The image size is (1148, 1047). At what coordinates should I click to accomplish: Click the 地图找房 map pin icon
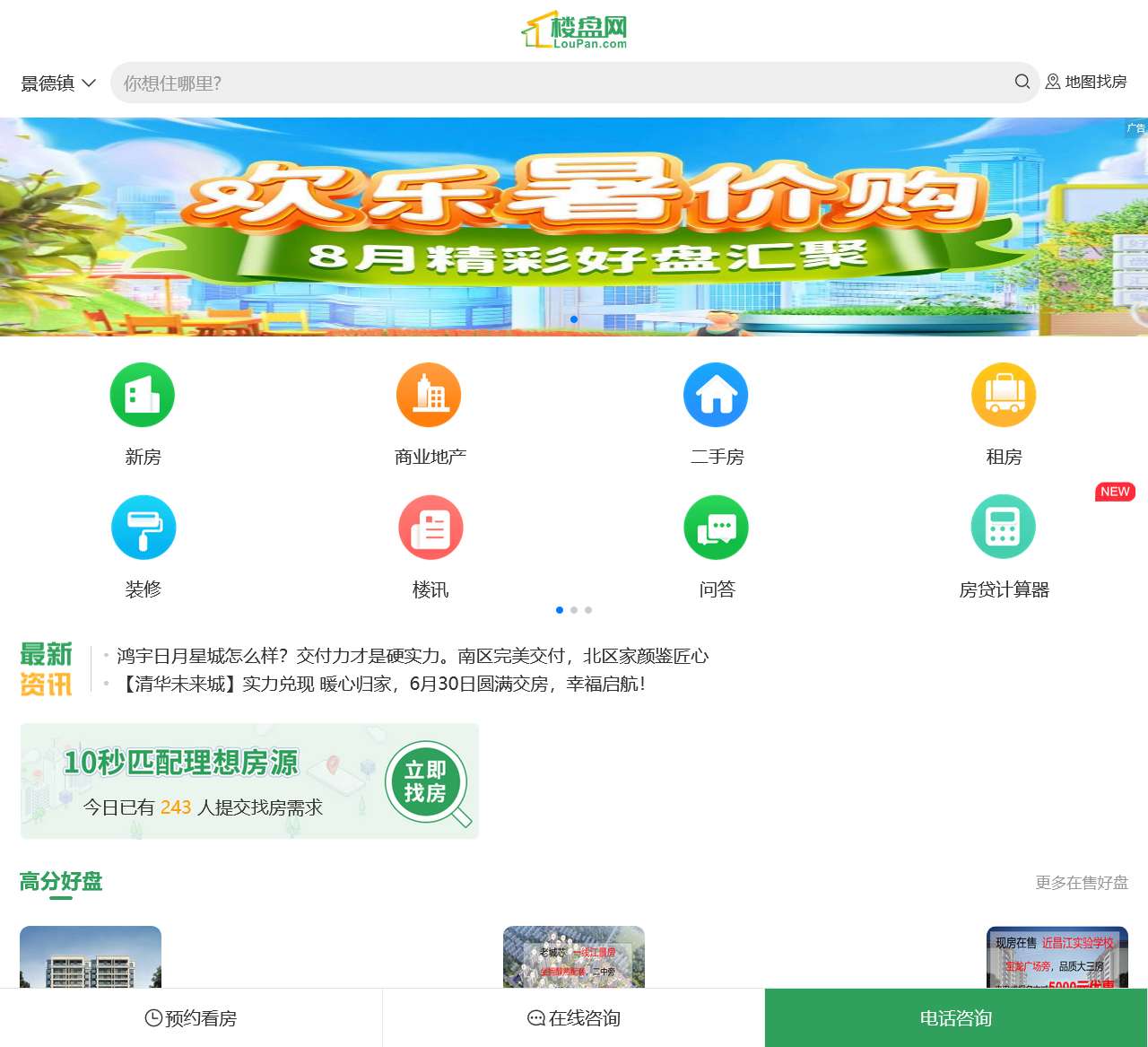click(x=1053, y=82)
